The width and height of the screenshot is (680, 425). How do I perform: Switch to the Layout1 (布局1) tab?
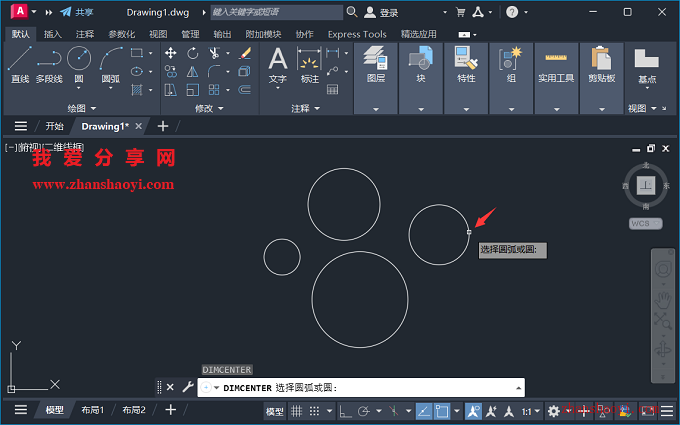93,410
